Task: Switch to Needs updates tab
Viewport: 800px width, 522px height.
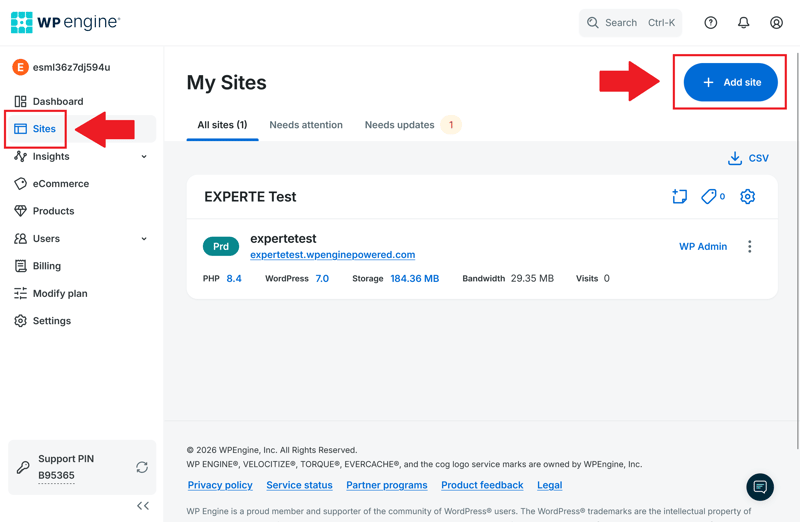Action: [x=412, y=125]
